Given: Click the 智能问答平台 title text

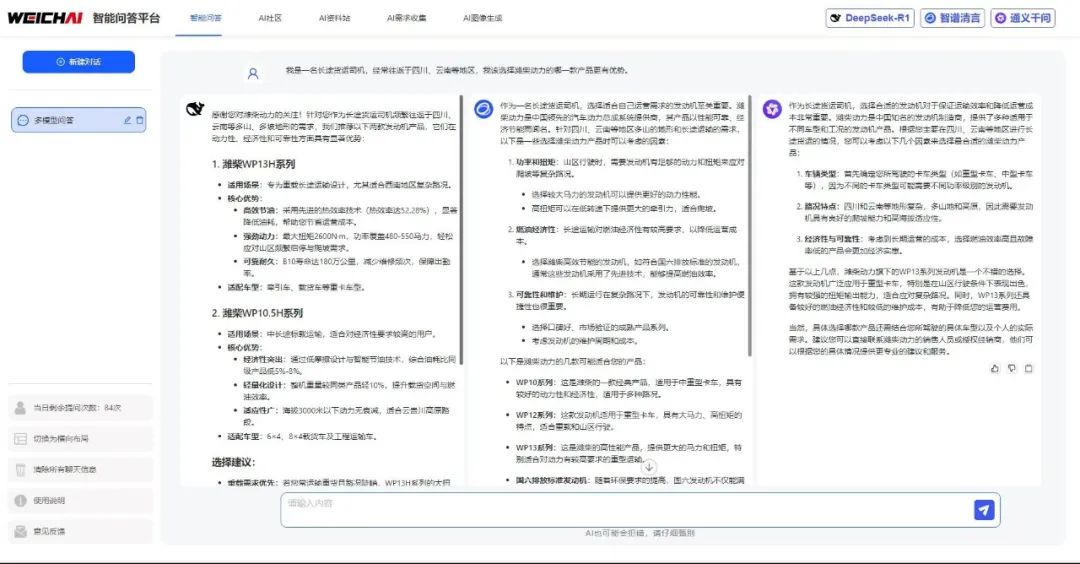Looking at the screenshot, I should [127, 18].
